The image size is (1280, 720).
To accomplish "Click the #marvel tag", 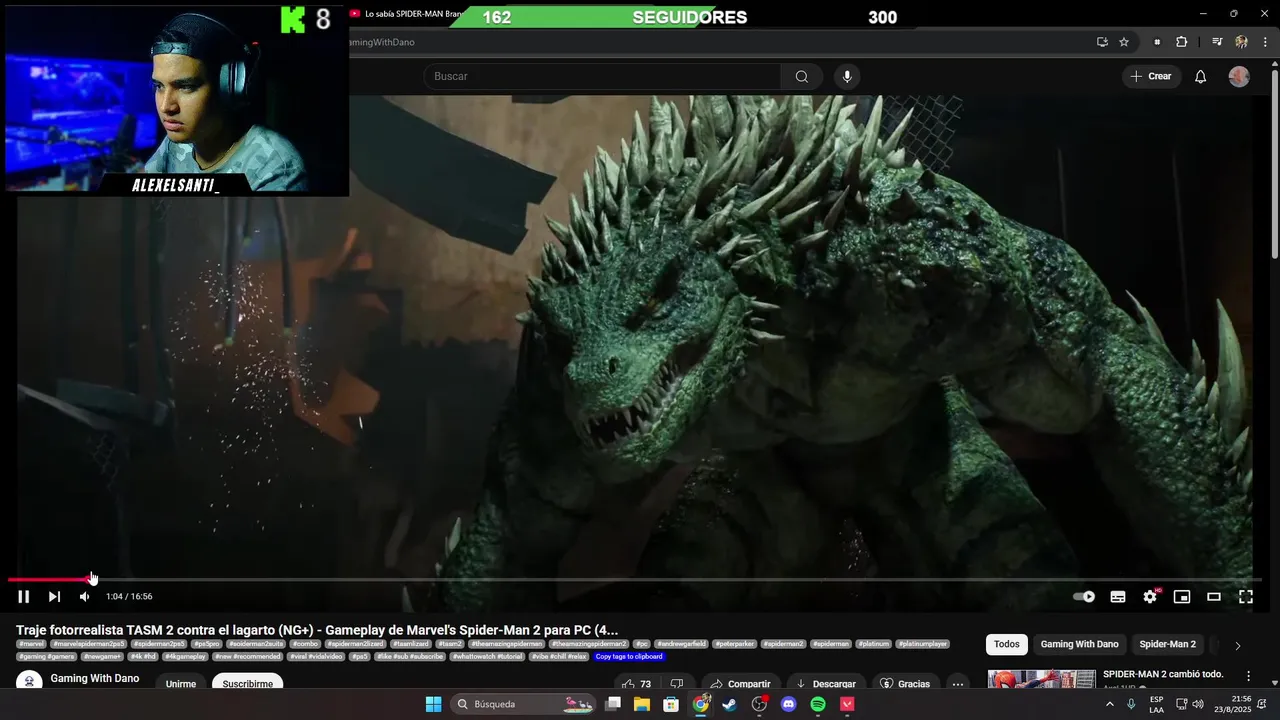I will coord(32,644).
